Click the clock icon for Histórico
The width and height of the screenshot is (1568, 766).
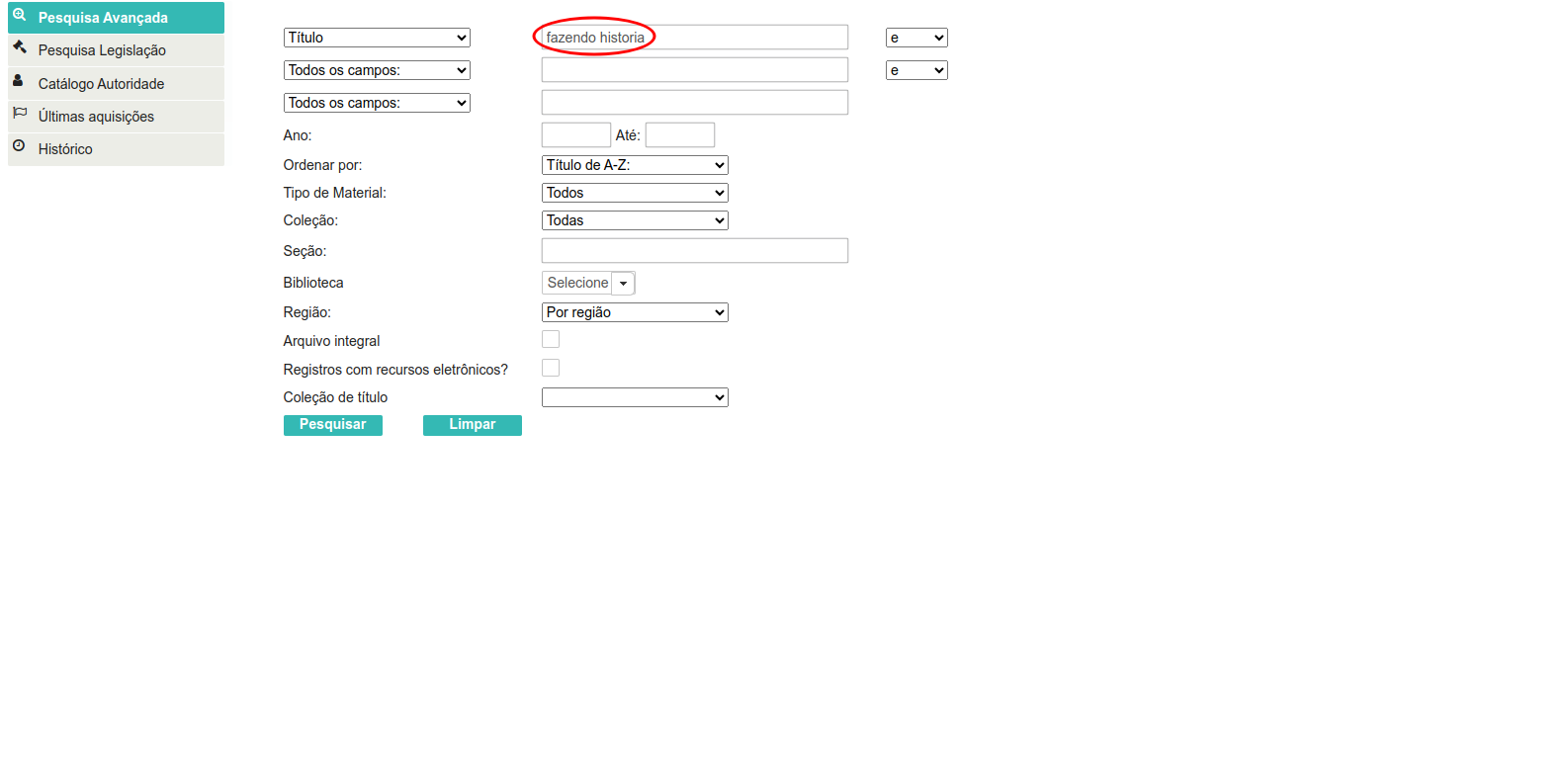[19, 146]
